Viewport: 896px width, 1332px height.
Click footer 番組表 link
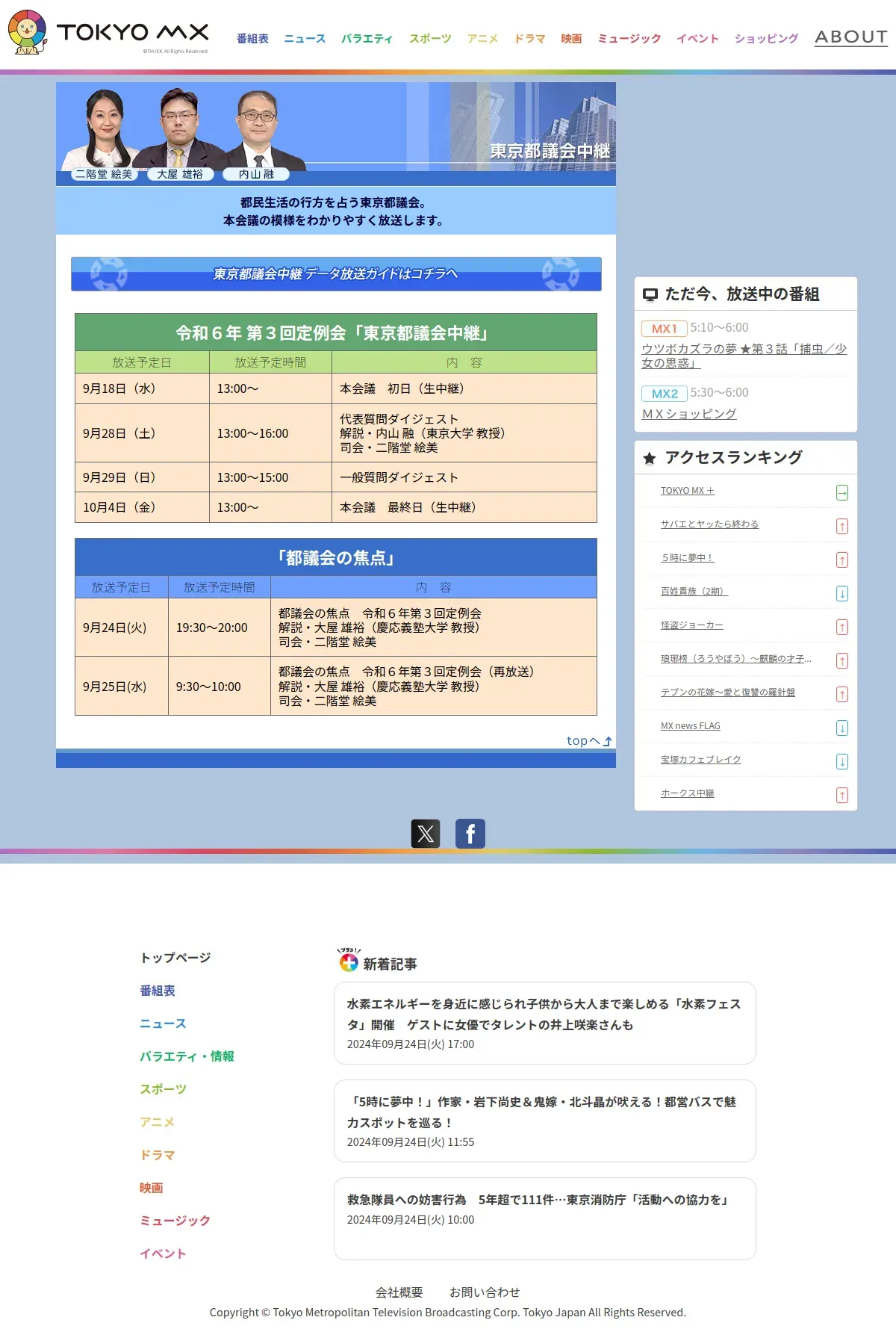158,991
